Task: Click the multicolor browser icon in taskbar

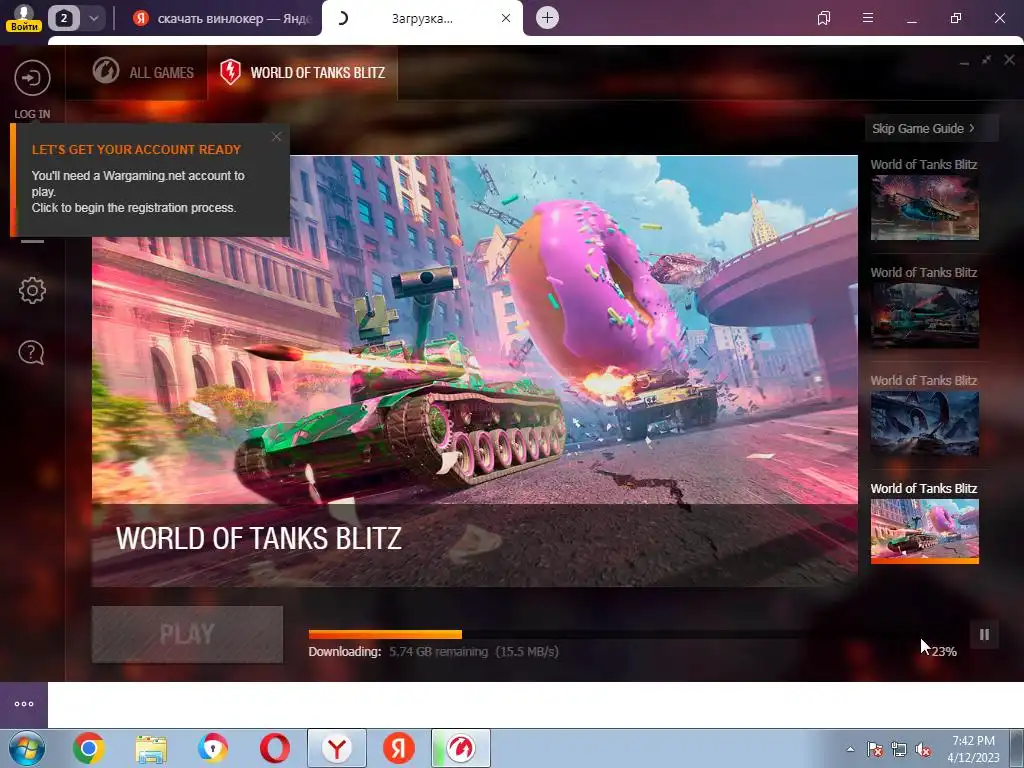Action: pyautogui.click(x=213, y=748)
